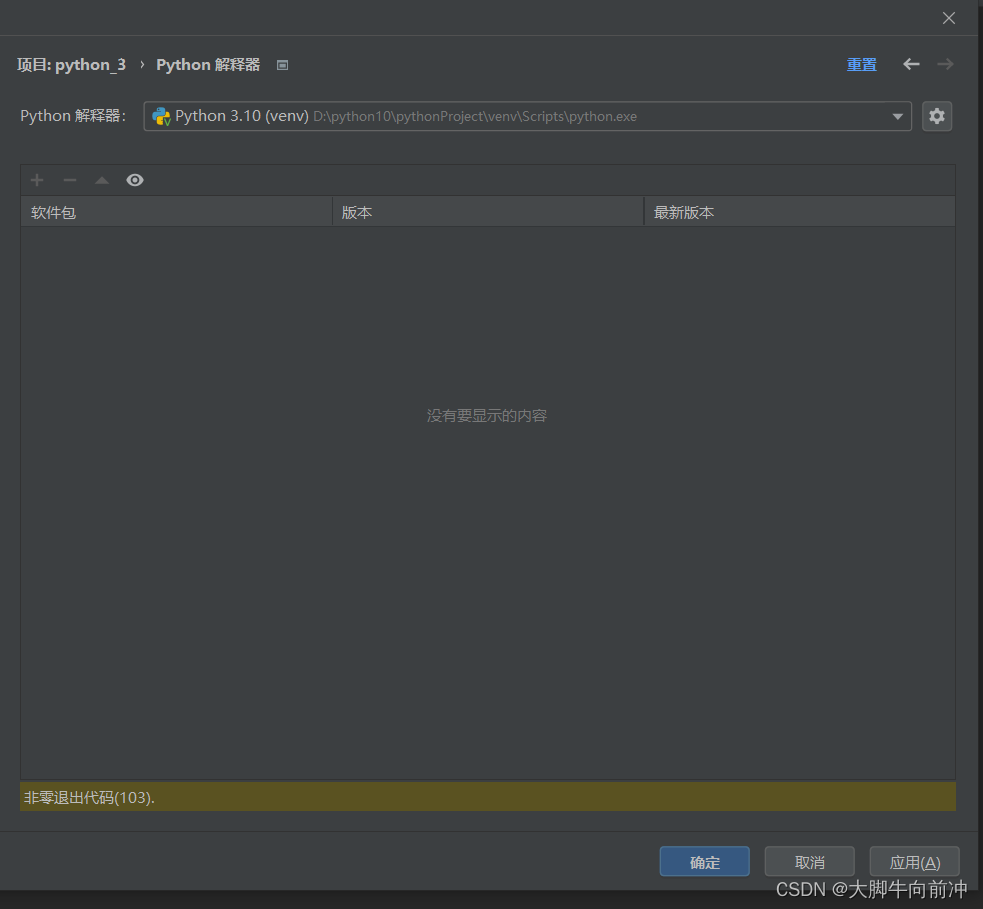
Task: Click the 重置 reset link
Action: [861, 65]
